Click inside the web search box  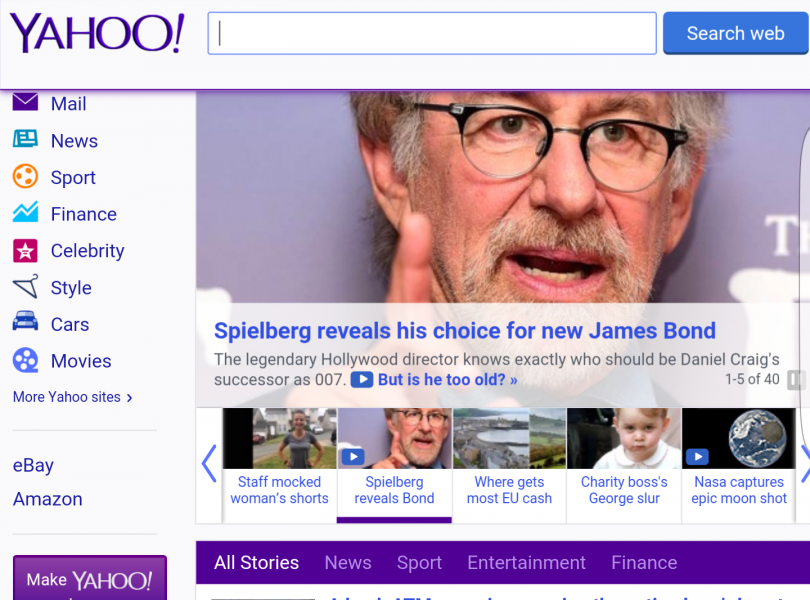432,34
